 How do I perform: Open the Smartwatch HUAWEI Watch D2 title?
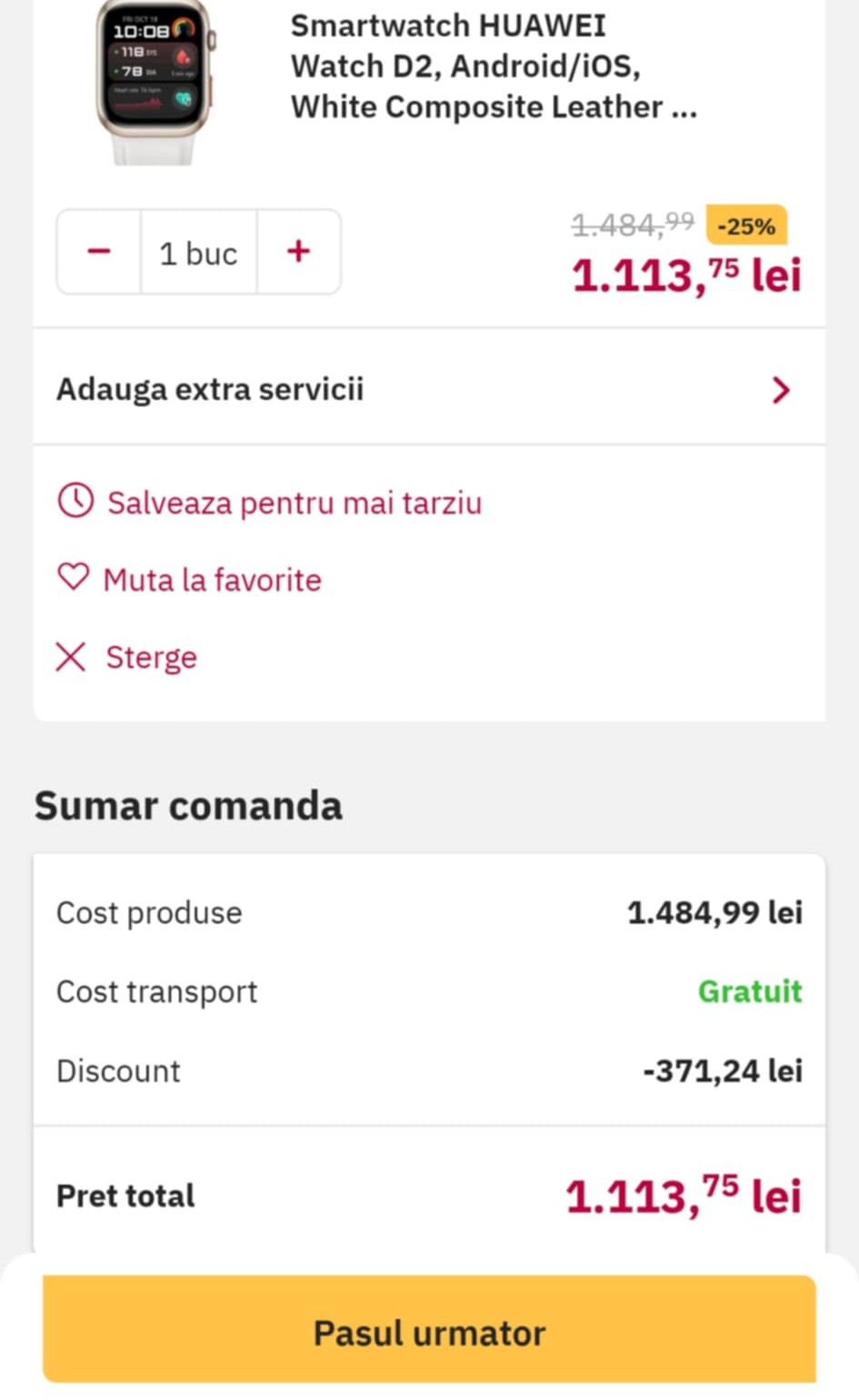point(493,66)
